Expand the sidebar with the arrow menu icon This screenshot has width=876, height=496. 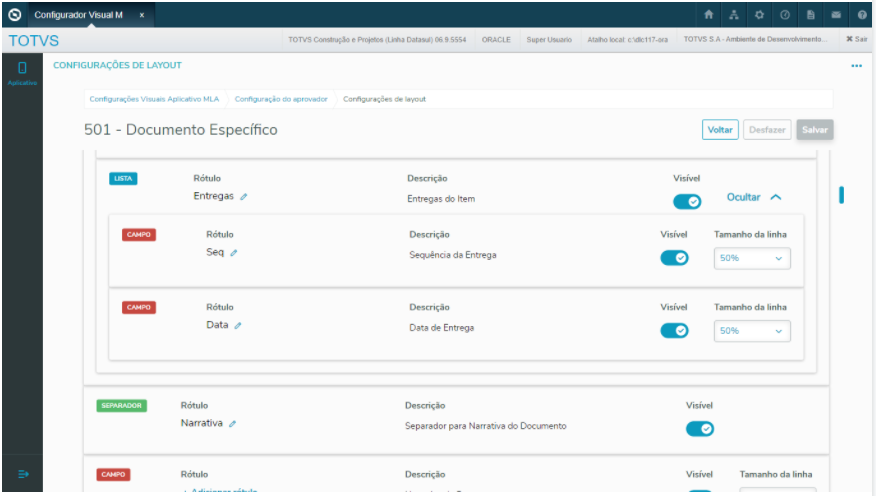23,474
